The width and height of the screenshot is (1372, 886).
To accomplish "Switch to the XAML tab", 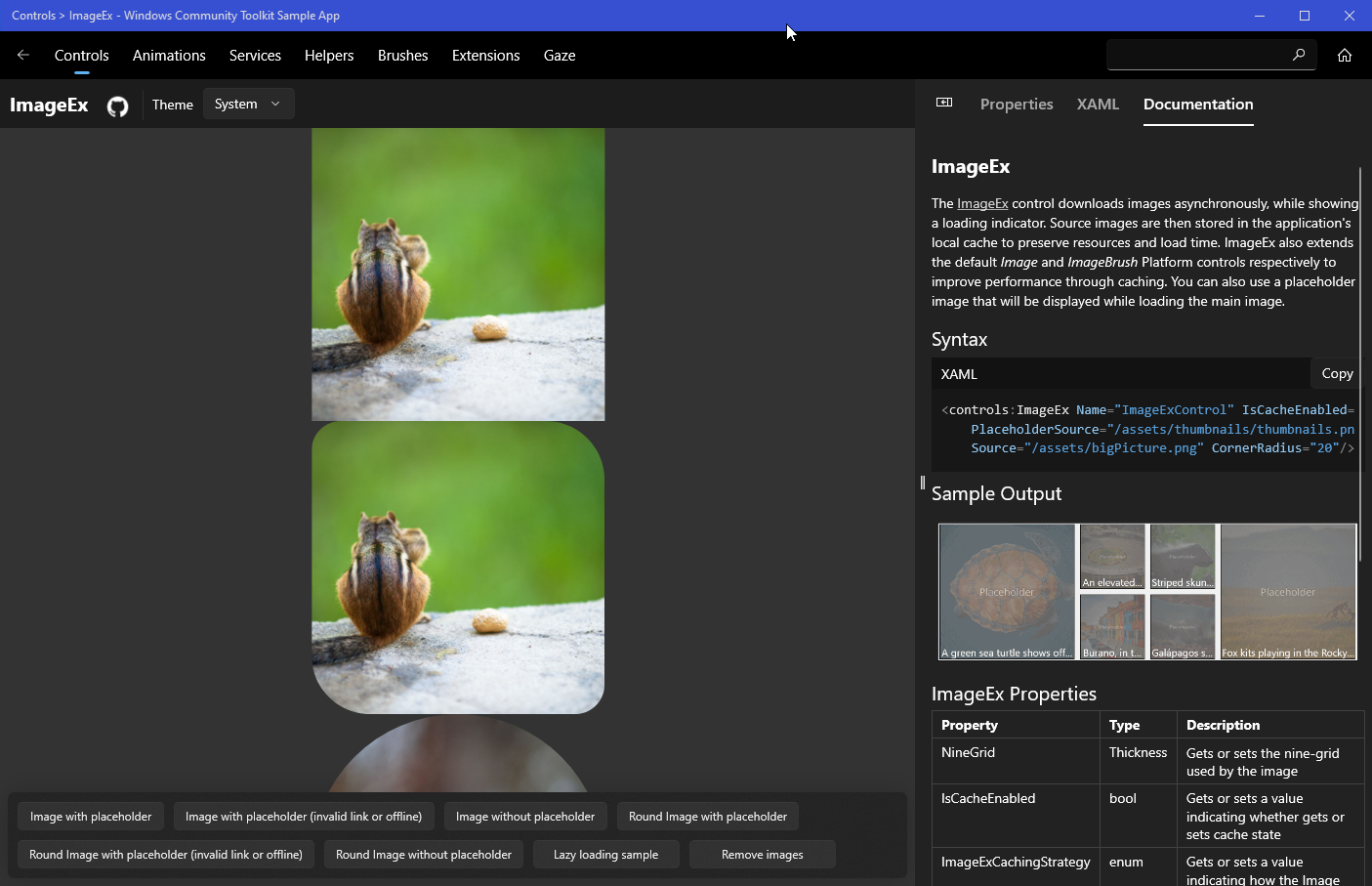I will click(x=1098, y=105).
